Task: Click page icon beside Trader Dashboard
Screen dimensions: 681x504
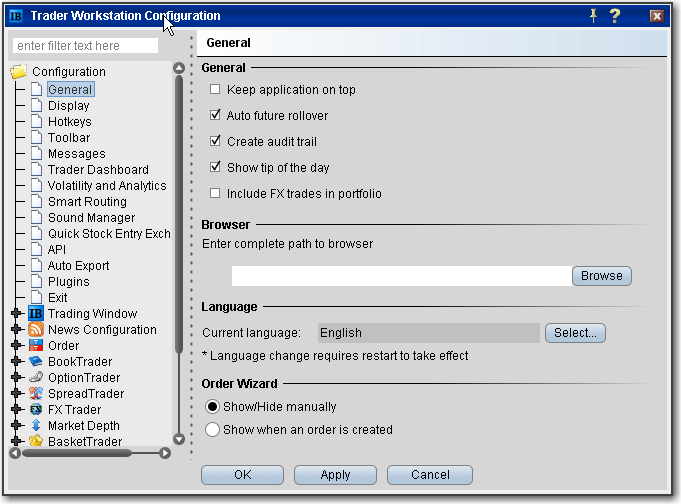Action: pos(37,169)
